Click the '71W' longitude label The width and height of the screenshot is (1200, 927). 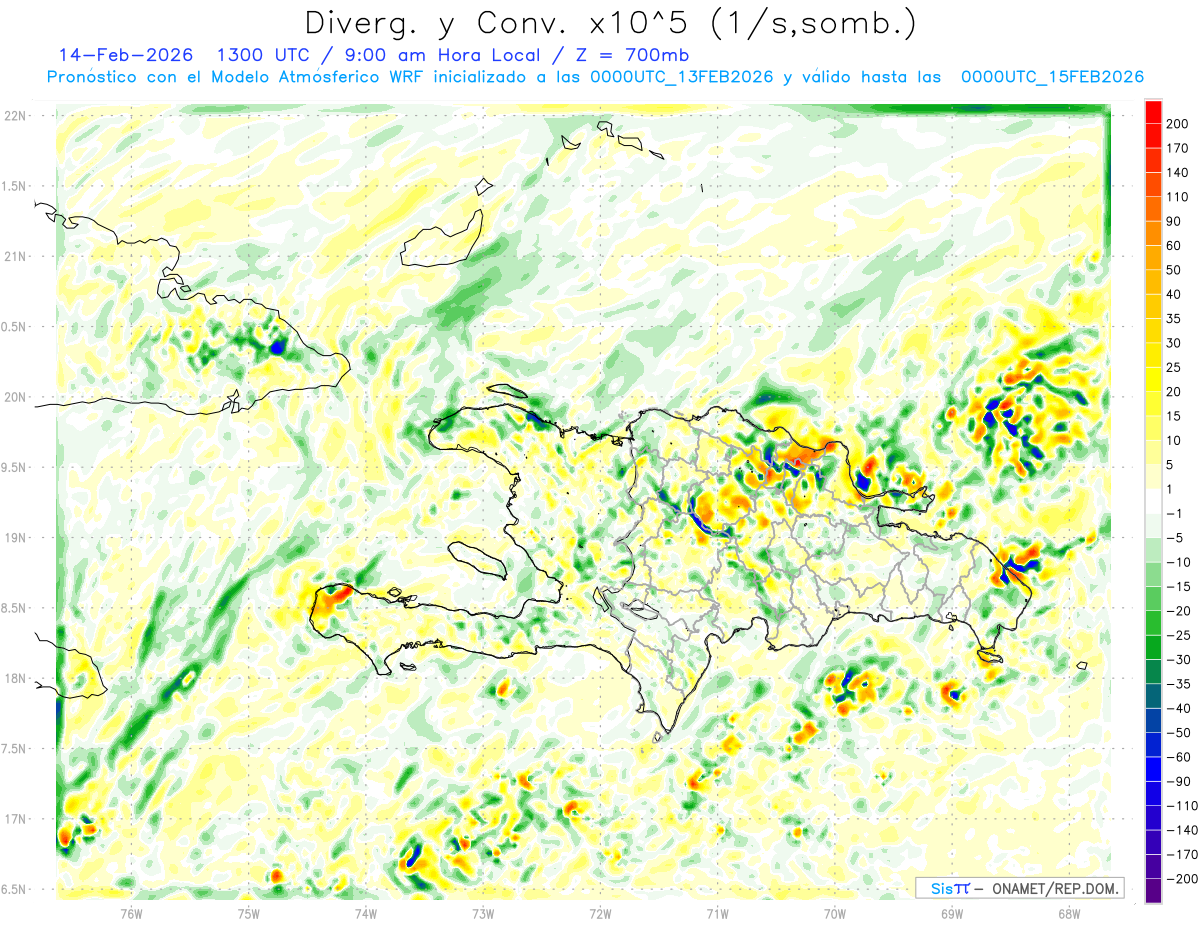(x=717, y=914)
